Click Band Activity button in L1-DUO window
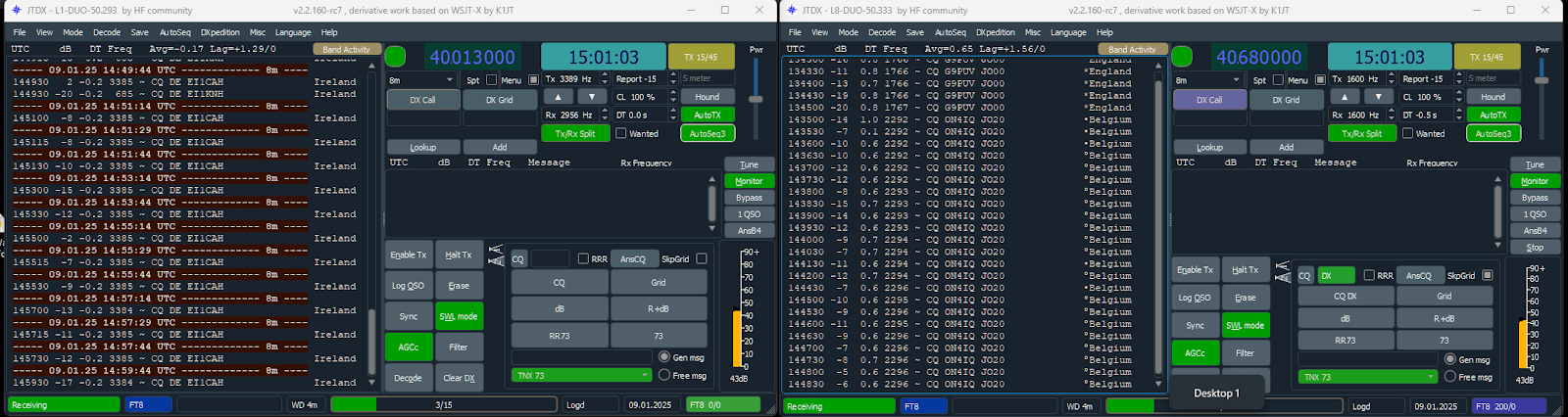This screenshot has width=1568, height=417. (346, 49)
